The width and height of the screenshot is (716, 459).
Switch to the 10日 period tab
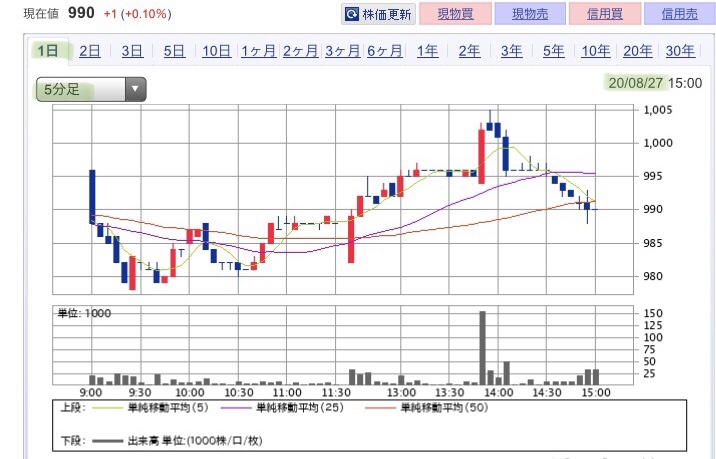(x=216, y=51)
